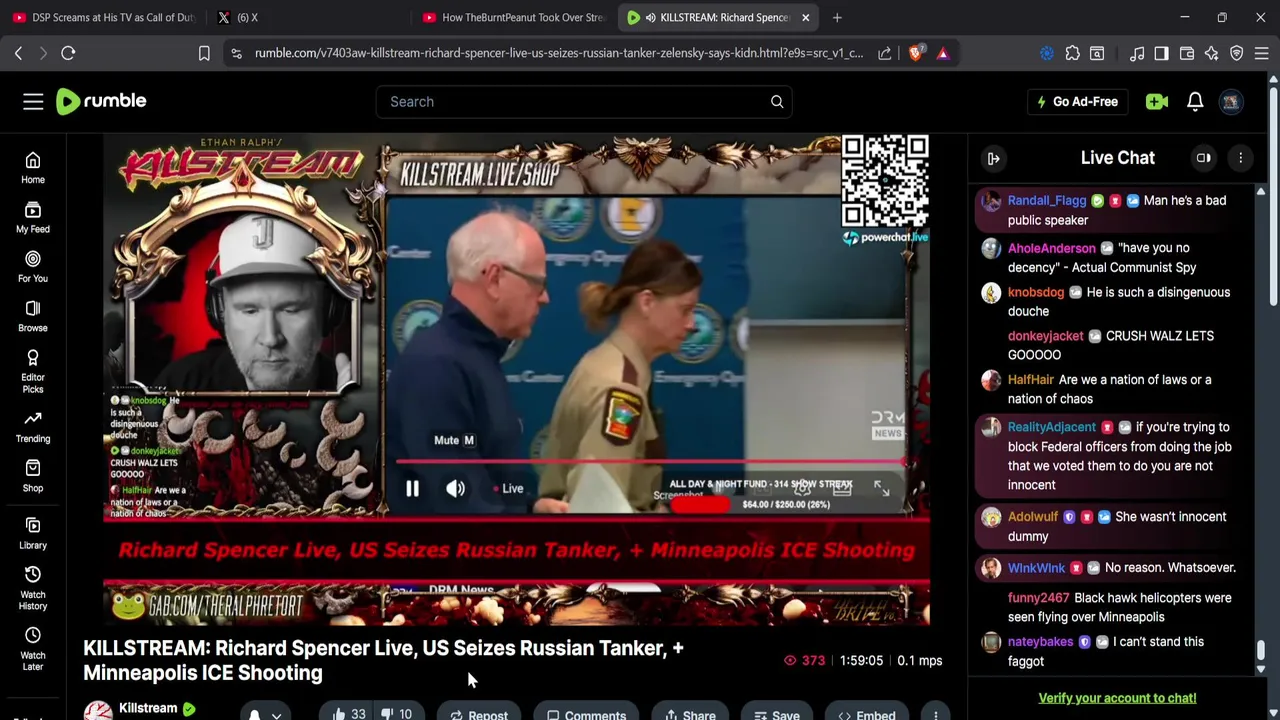Screen dimensions: 1280x720
Task: Open Browse in the sidebar
Action: [33, 316]
